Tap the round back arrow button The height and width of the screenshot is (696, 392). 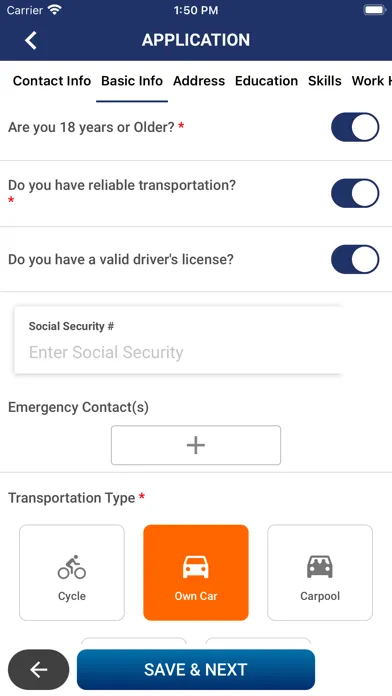(39, 669)
